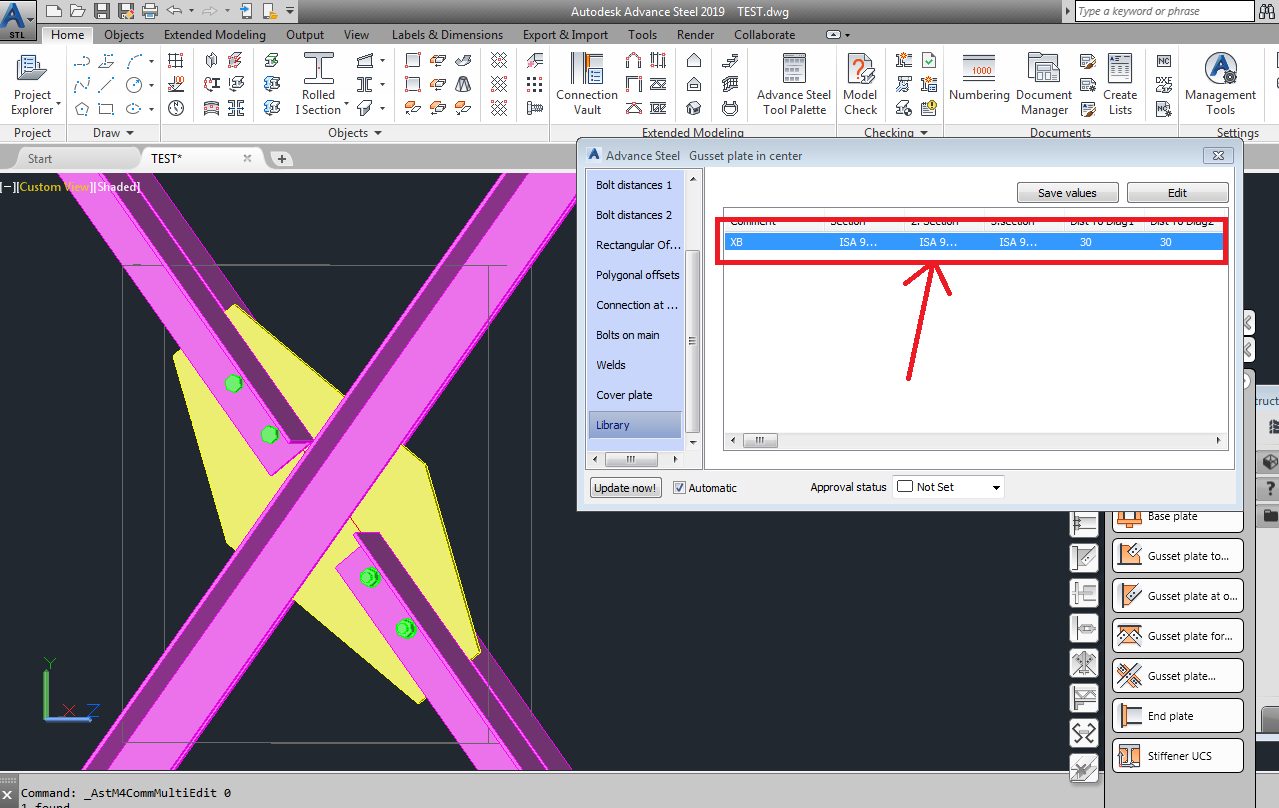Click the keyword search field
This screenshot has width=1279, height=808.
point(1164,11)
